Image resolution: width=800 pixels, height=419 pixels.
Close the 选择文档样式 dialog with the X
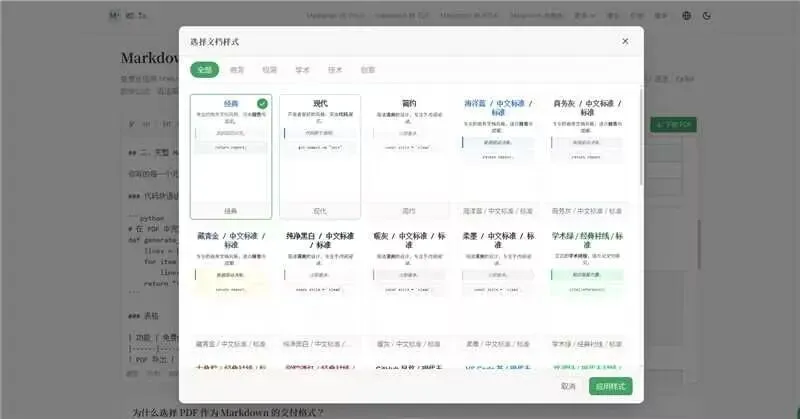click(625, 41)
